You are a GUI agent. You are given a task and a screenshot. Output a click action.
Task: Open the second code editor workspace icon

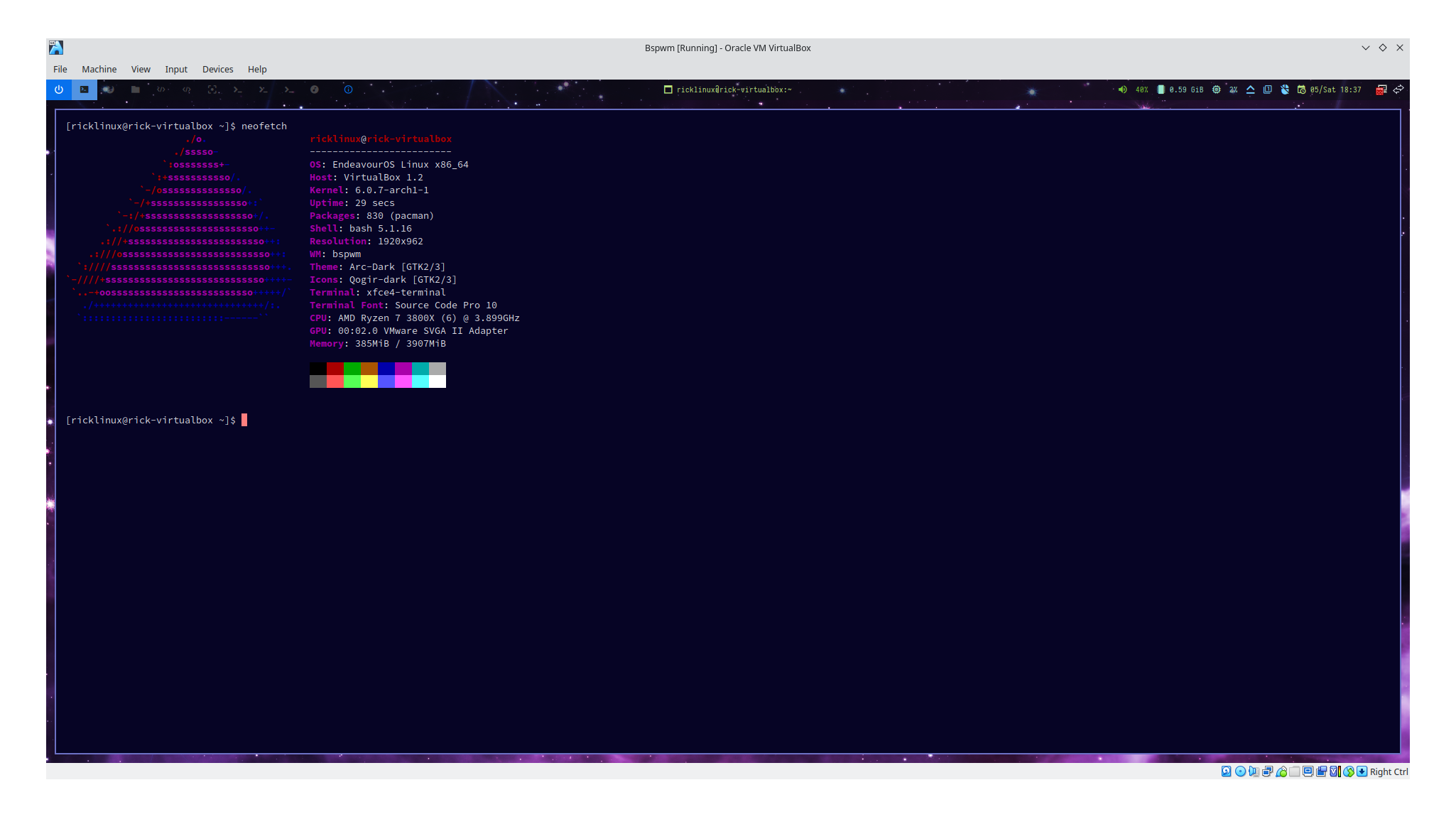pos(187,90)
